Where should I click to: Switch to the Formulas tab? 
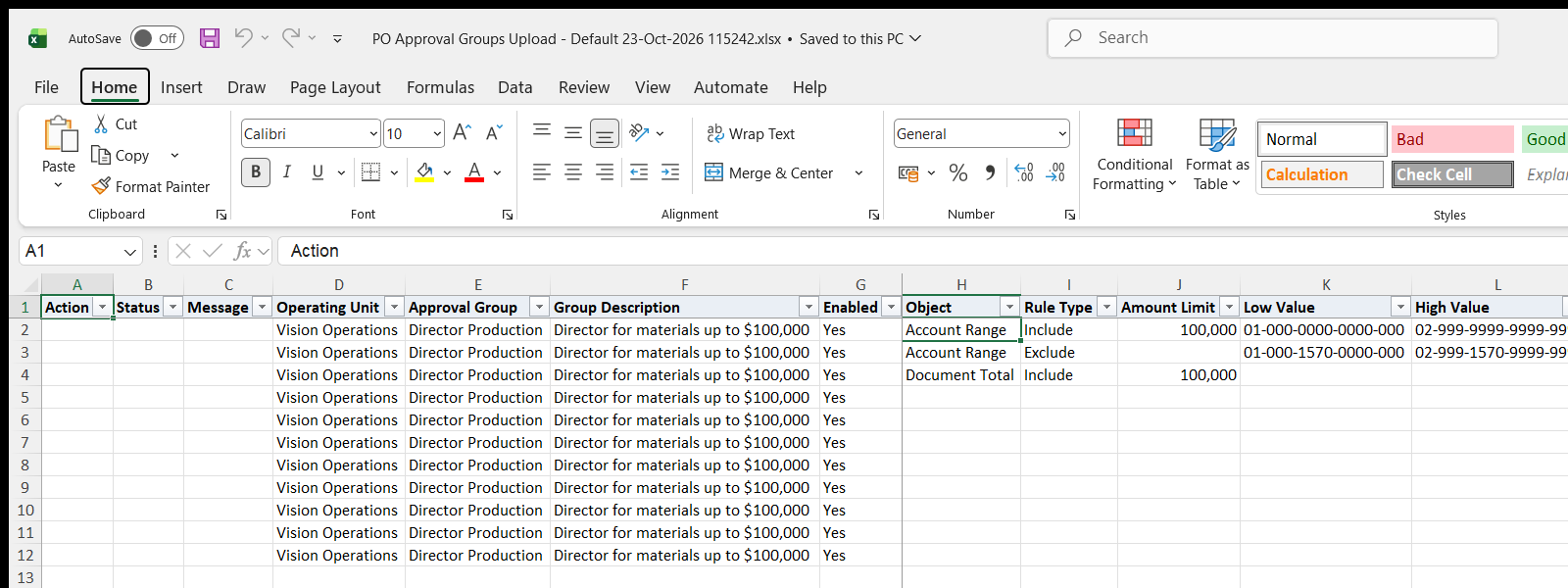point(440,87)
